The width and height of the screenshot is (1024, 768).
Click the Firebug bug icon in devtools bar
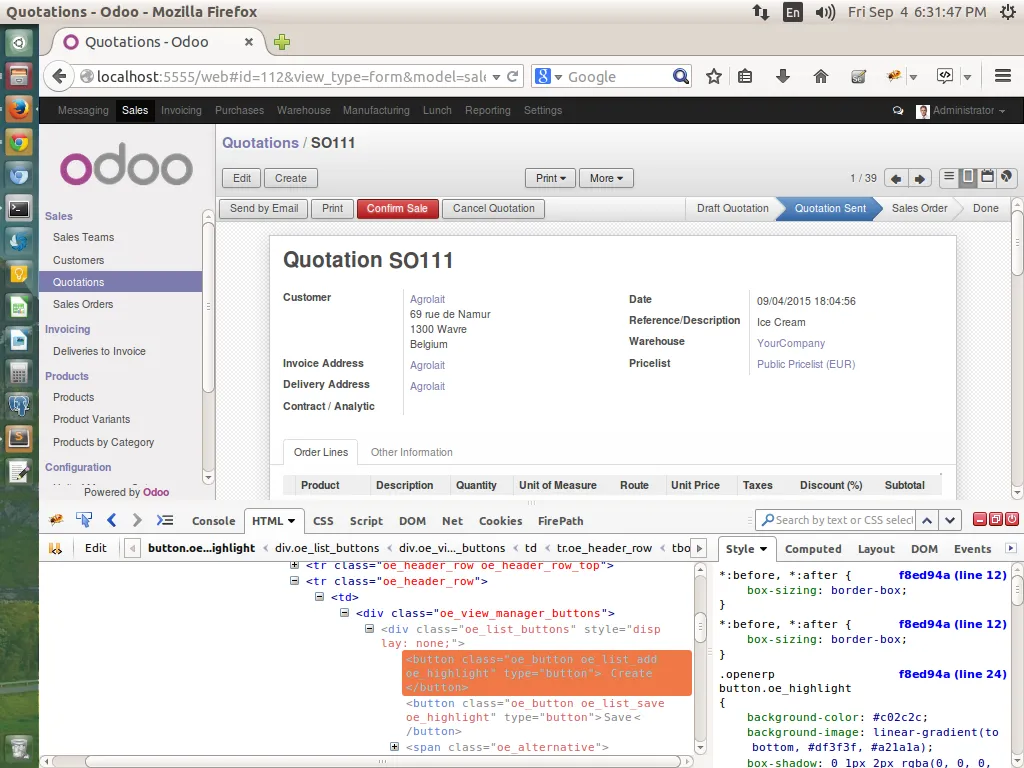[x=56, y=520]
